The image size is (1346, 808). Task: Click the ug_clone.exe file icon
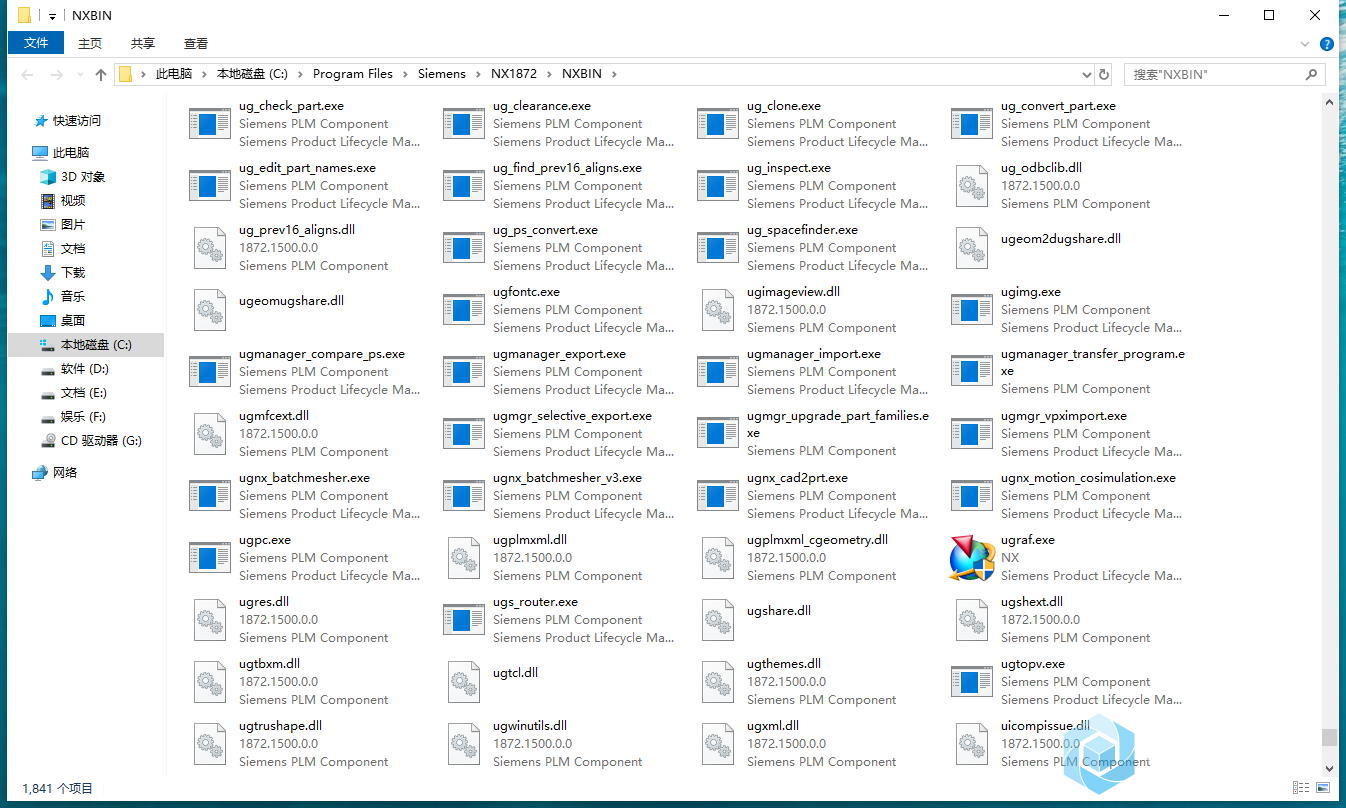pyautogui.click(x=718, y=124)
